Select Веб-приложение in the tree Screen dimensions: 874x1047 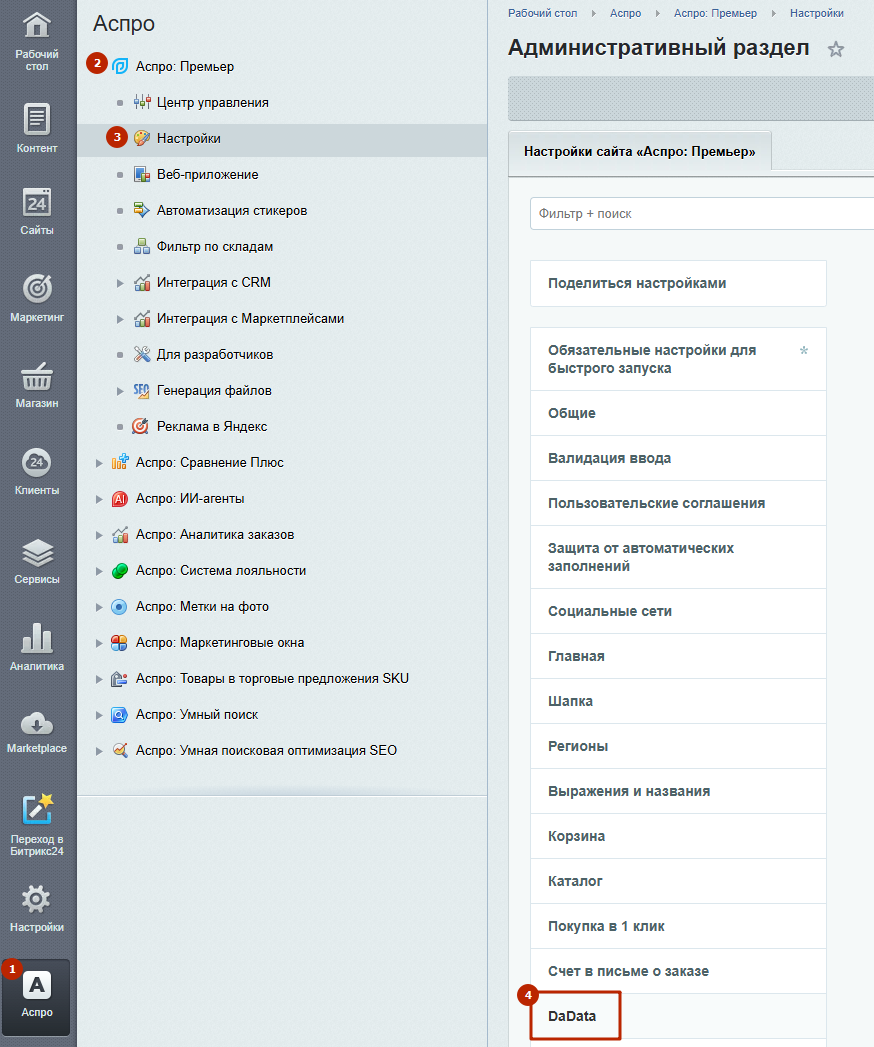(208, 174)
